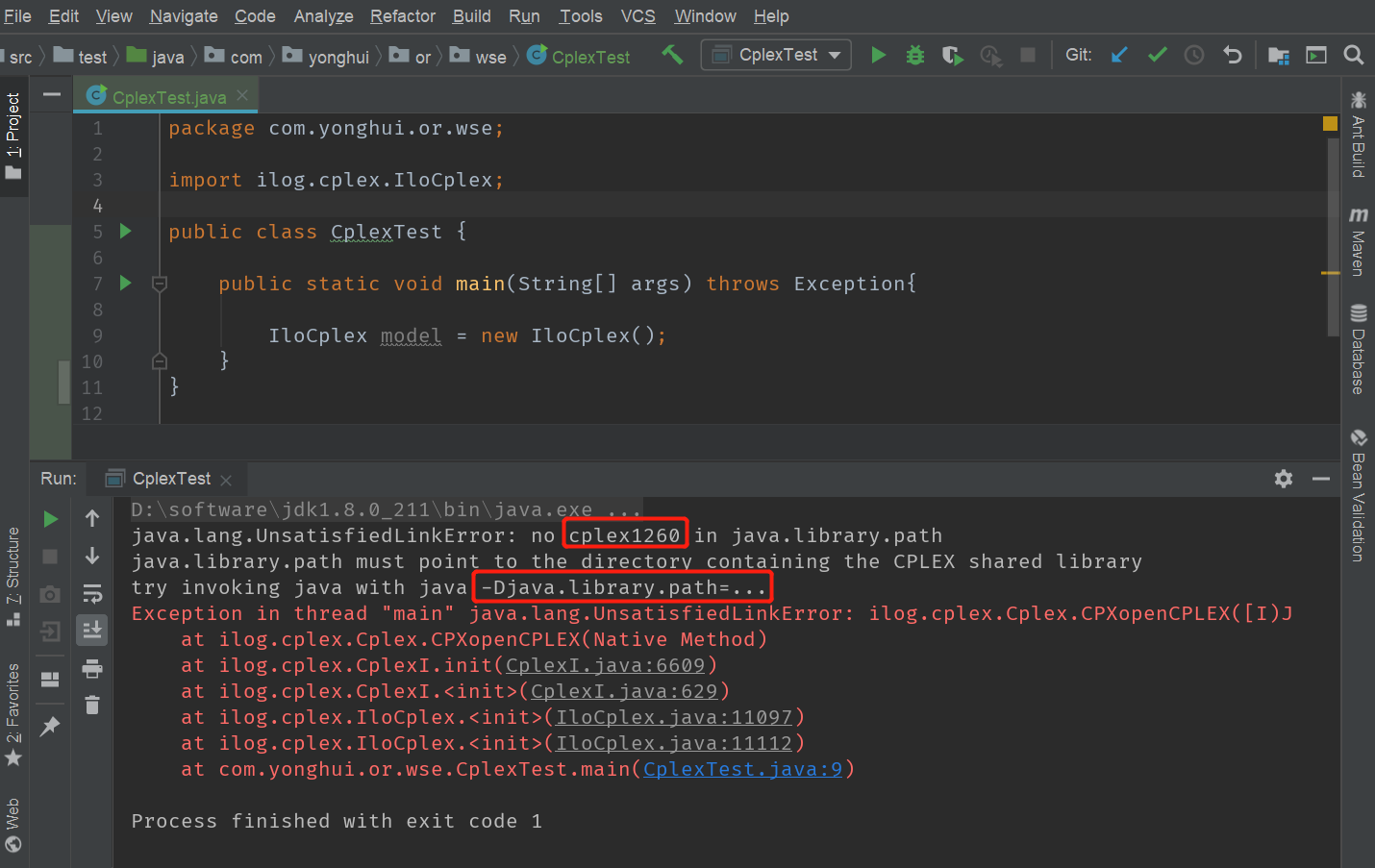1375x868 pixels.
Task: Commit changes with the green checkmark
Action: click(x=1157, y=55)
